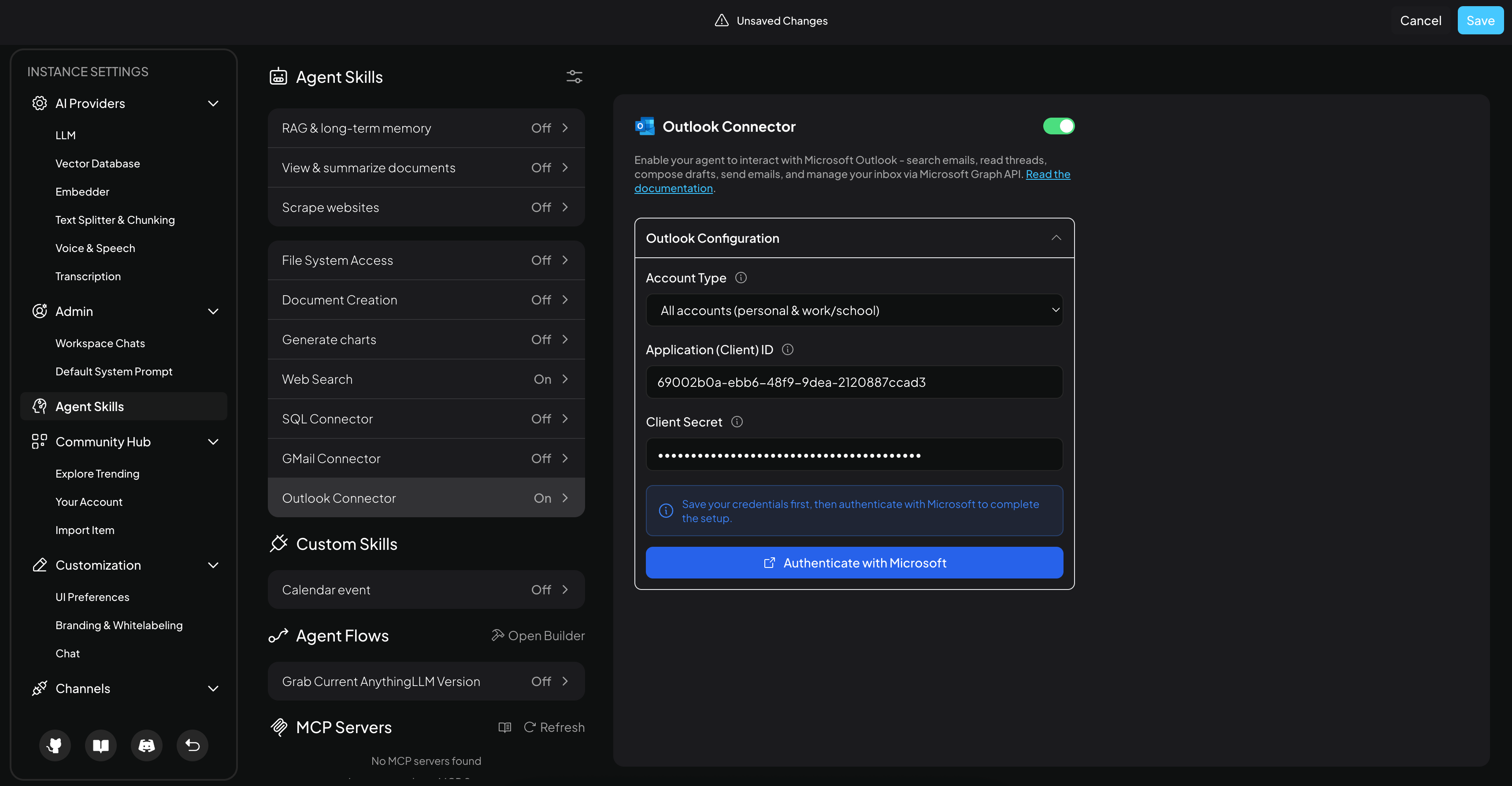Click the back-arrow icon in sidebar footer

pos(192,745)
